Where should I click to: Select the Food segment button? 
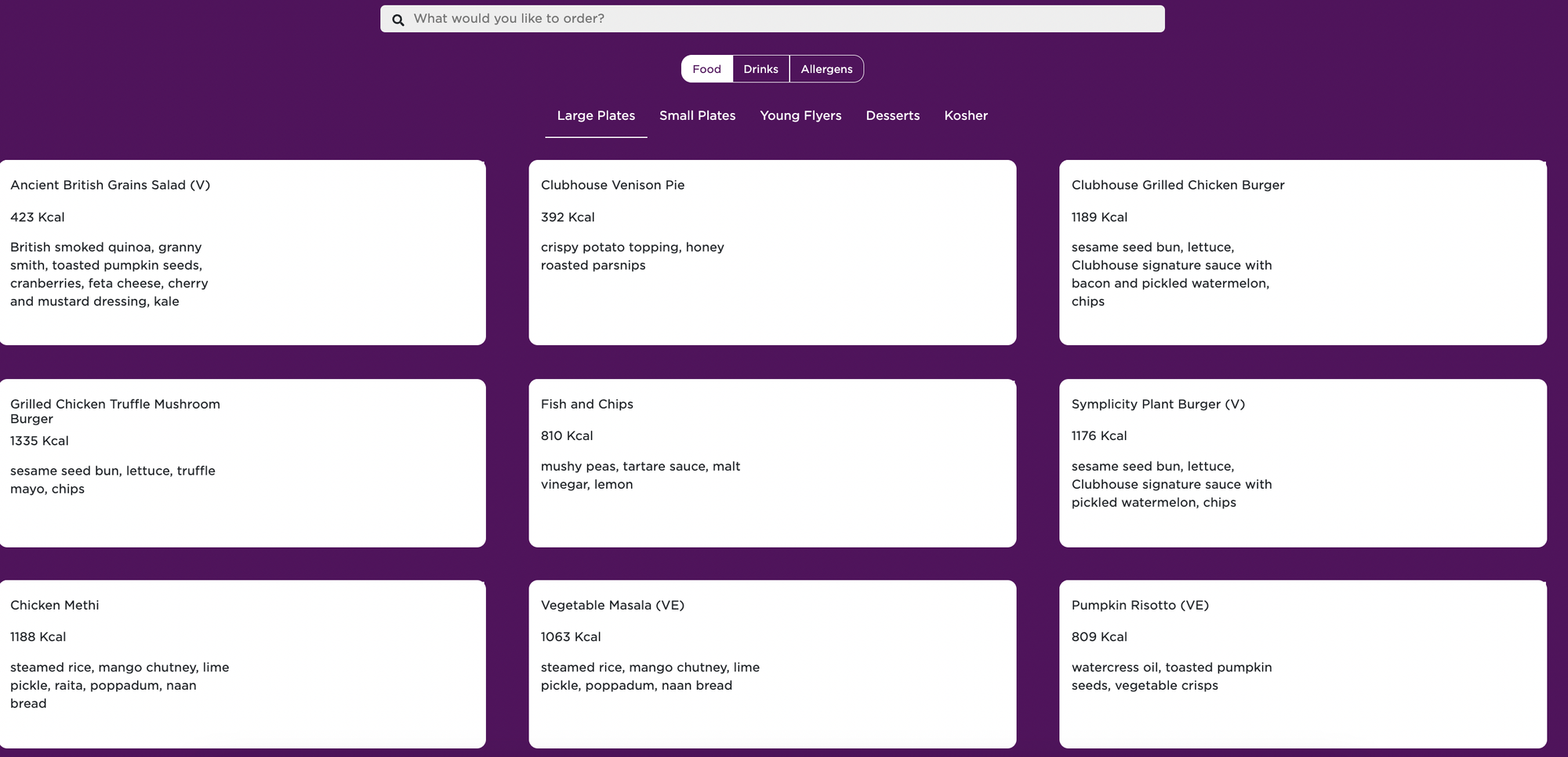706,69
